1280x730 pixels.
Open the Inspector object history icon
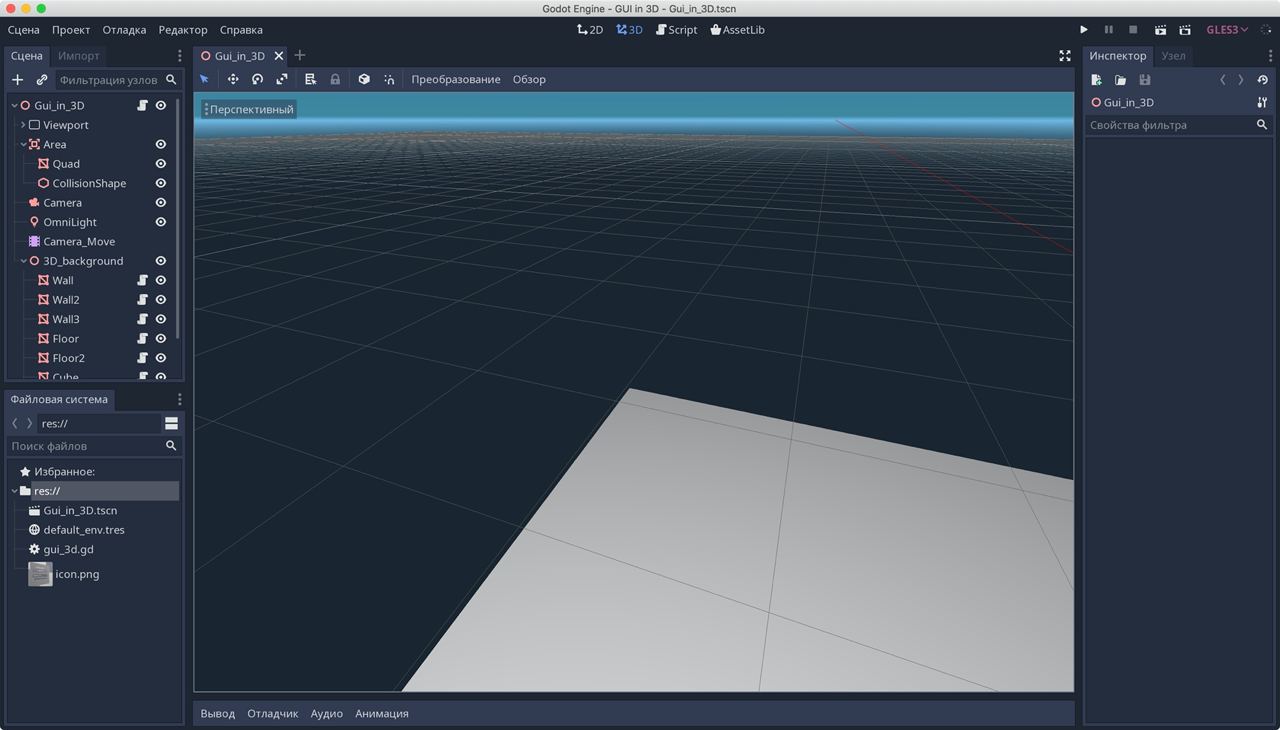pos(1262,80)
